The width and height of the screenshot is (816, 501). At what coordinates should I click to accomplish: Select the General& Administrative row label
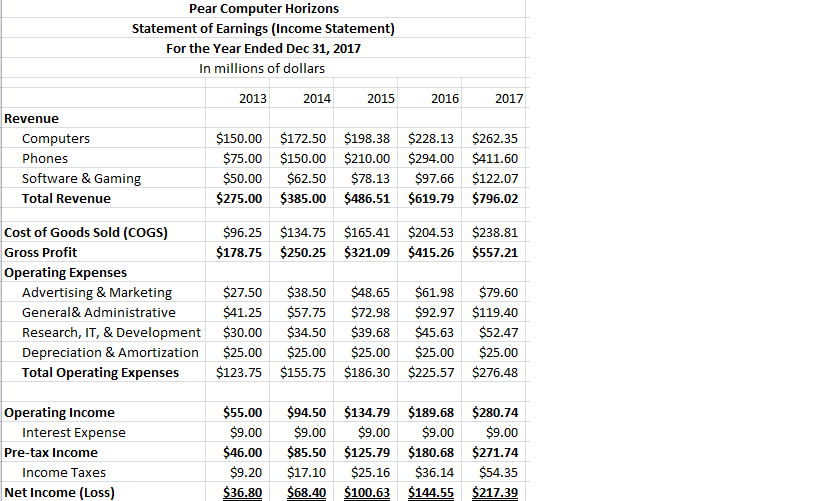click(99, 312)
